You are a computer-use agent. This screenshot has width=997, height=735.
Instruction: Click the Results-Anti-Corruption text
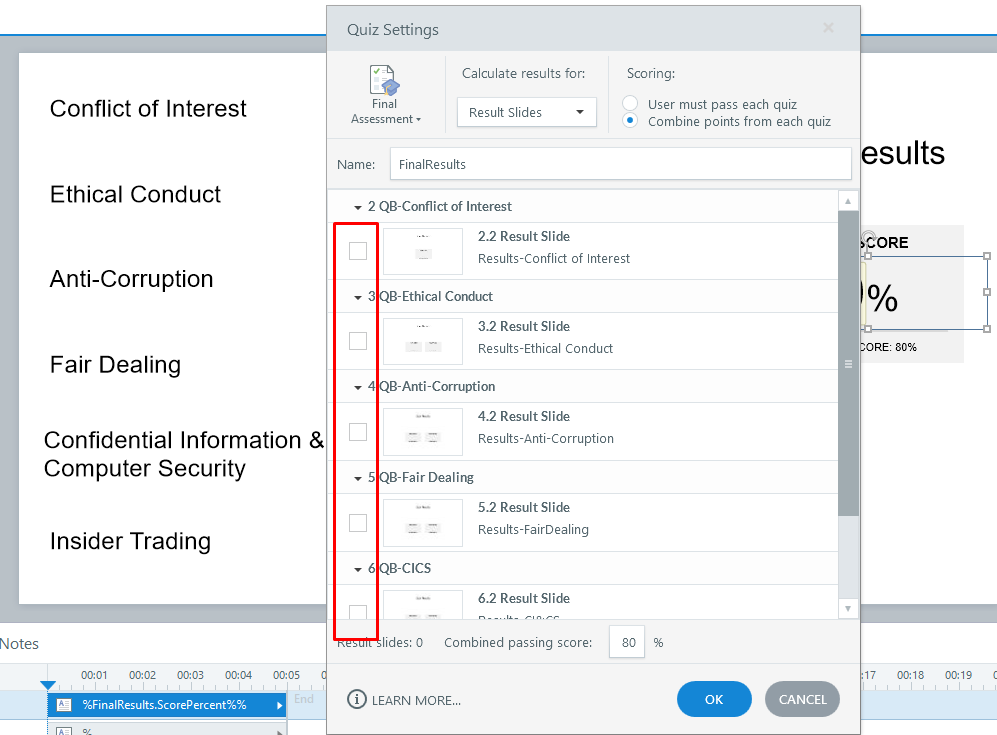[x=546, y=439]
